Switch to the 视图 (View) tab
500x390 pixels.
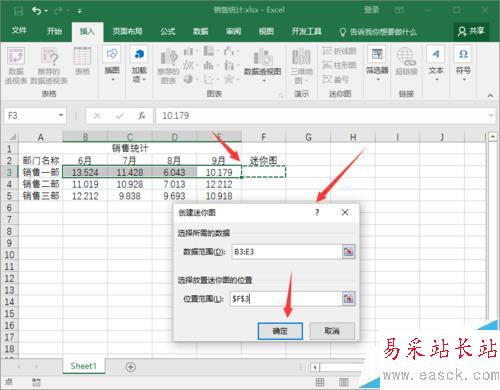point(266,31)
